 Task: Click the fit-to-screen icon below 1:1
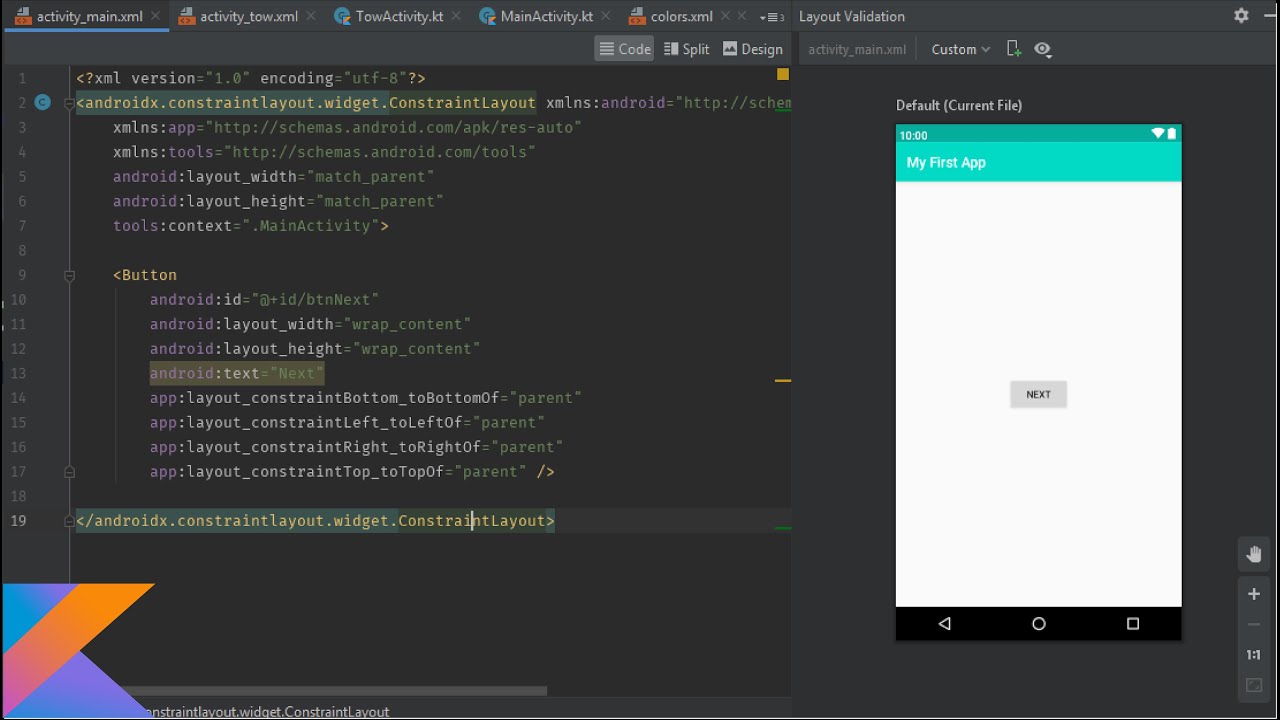[1253, 686]
